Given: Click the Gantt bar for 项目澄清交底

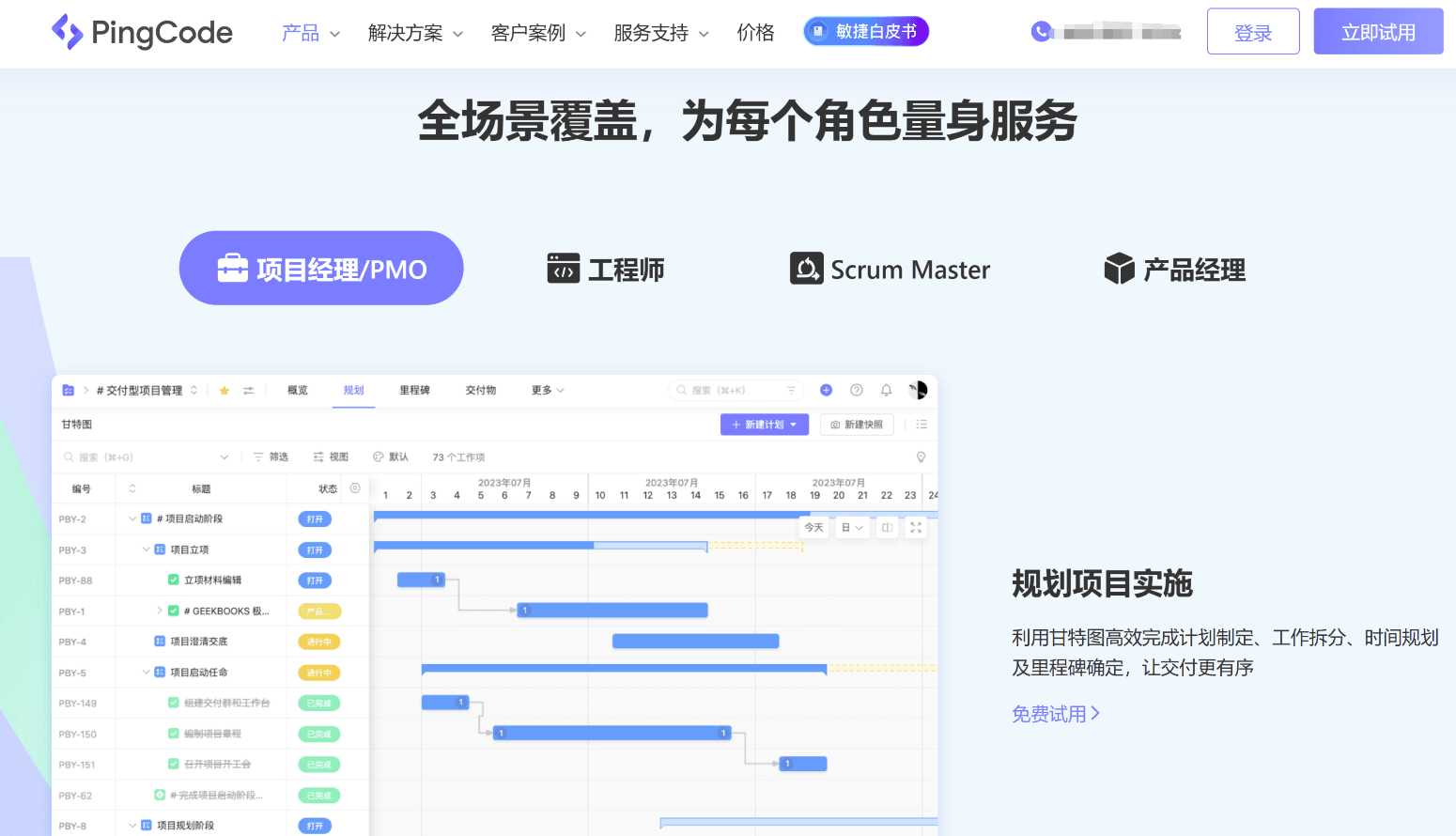Looking at the screenshot, I should (x=696, y=642).
